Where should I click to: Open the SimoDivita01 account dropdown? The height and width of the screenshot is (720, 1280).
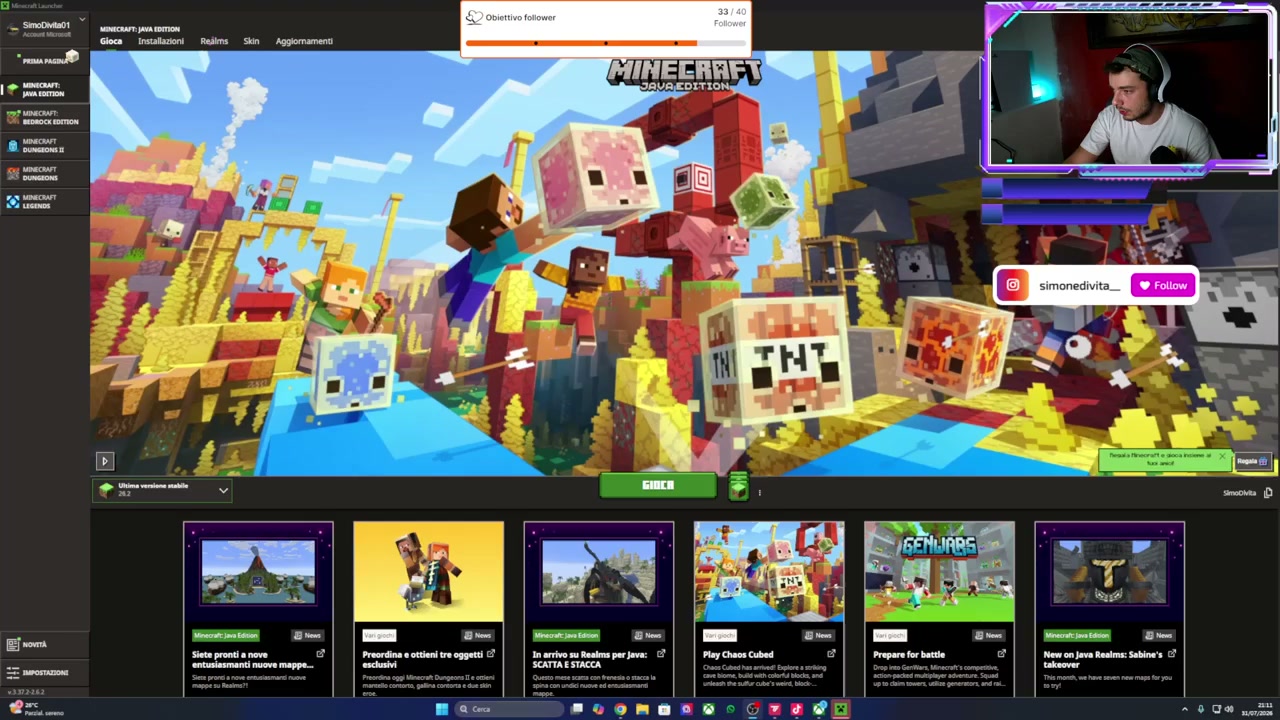click(x=45, y=27)
